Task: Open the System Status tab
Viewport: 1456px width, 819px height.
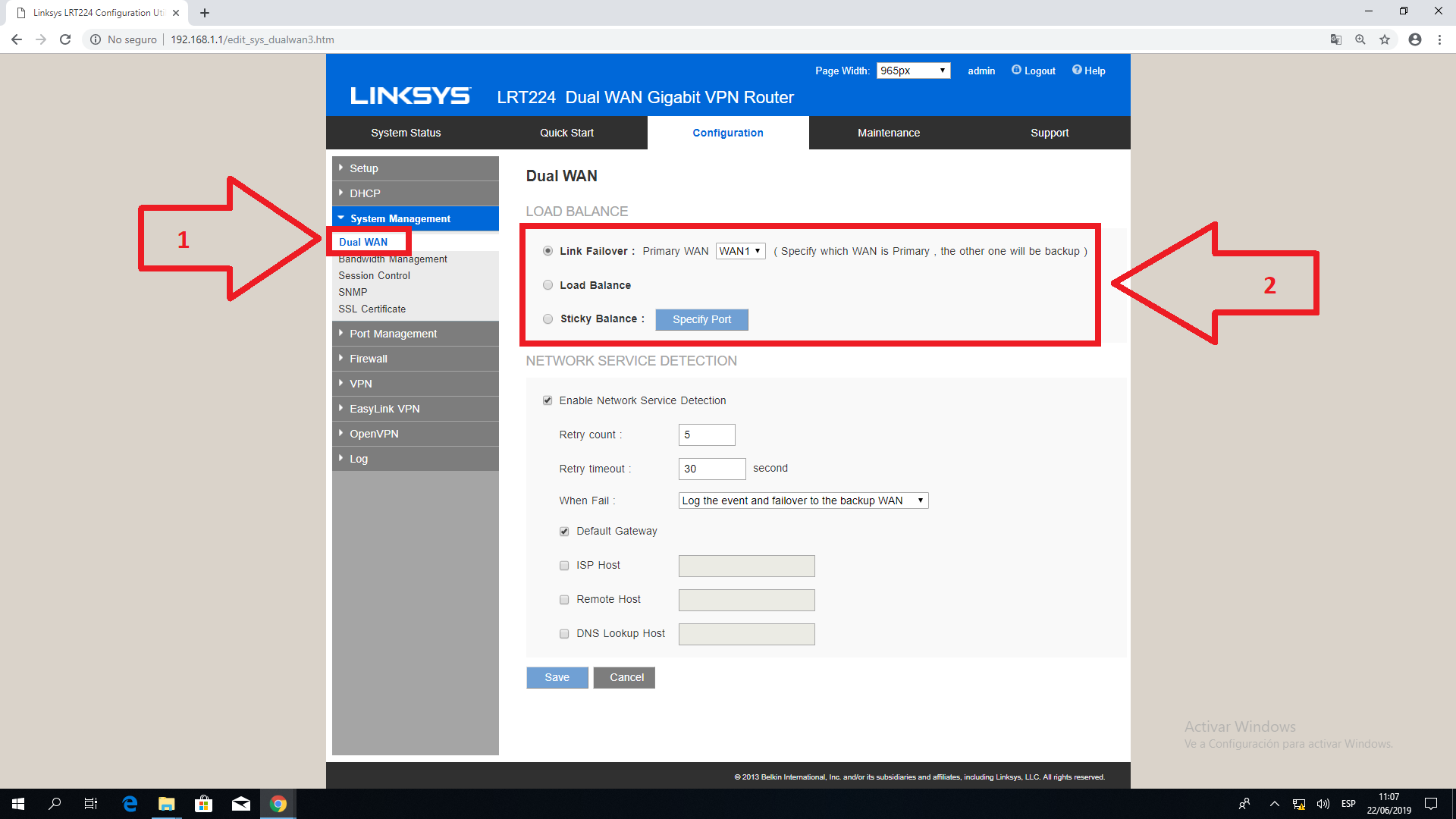Action: tap(406, 133)
